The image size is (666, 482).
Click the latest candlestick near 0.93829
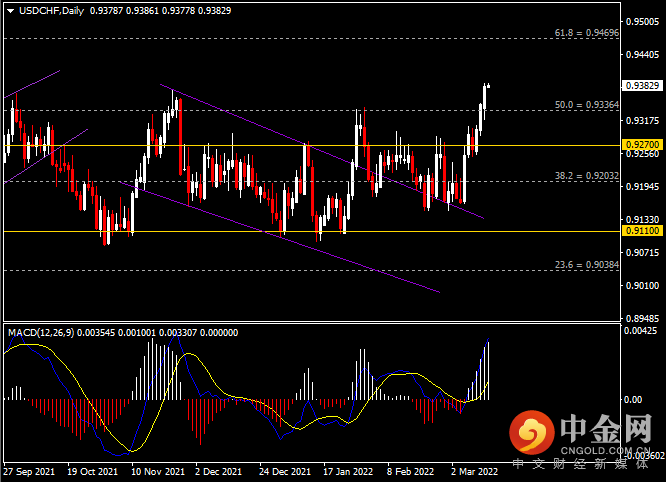(x=488, y=86)
